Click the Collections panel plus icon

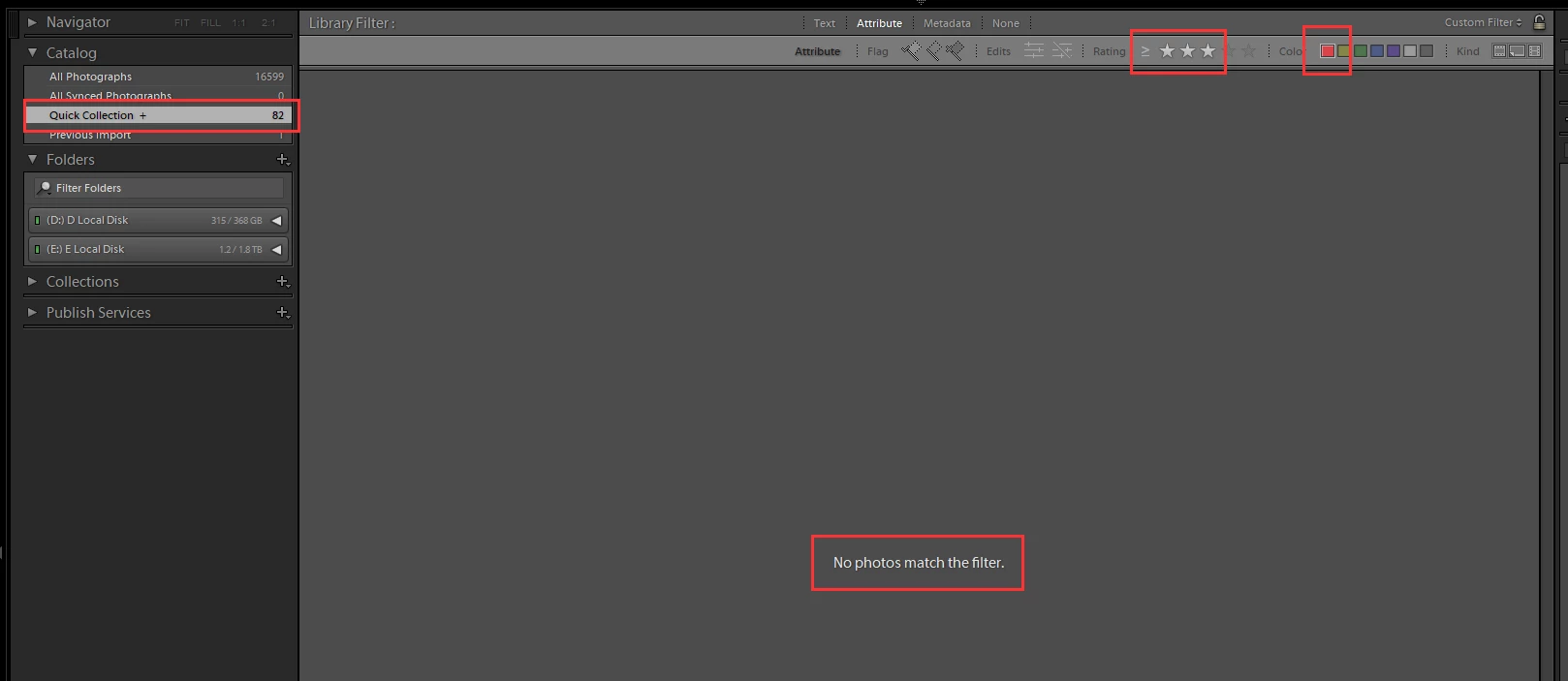coord(282,281)
